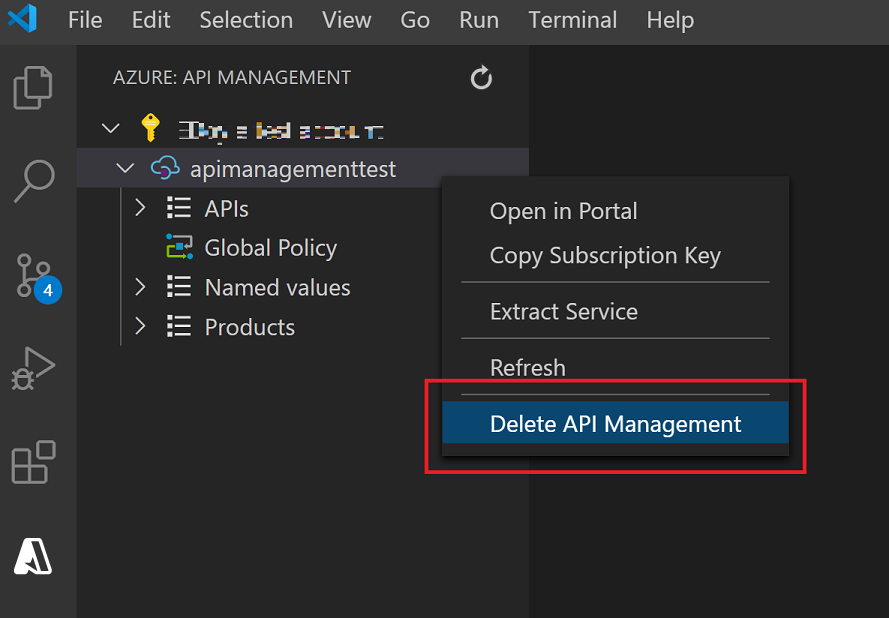Viewport: 889px width, 618px height.
Task: Click the VS Code logo icon
Action: (22, 20)
